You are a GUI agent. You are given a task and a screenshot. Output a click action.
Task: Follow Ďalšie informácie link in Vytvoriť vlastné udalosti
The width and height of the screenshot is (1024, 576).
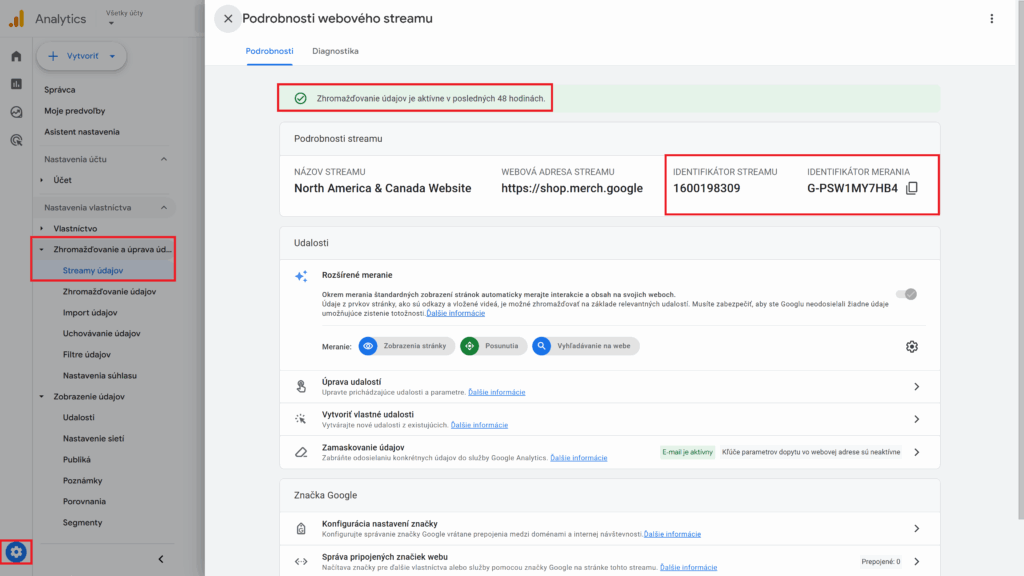tap(479, 425)
